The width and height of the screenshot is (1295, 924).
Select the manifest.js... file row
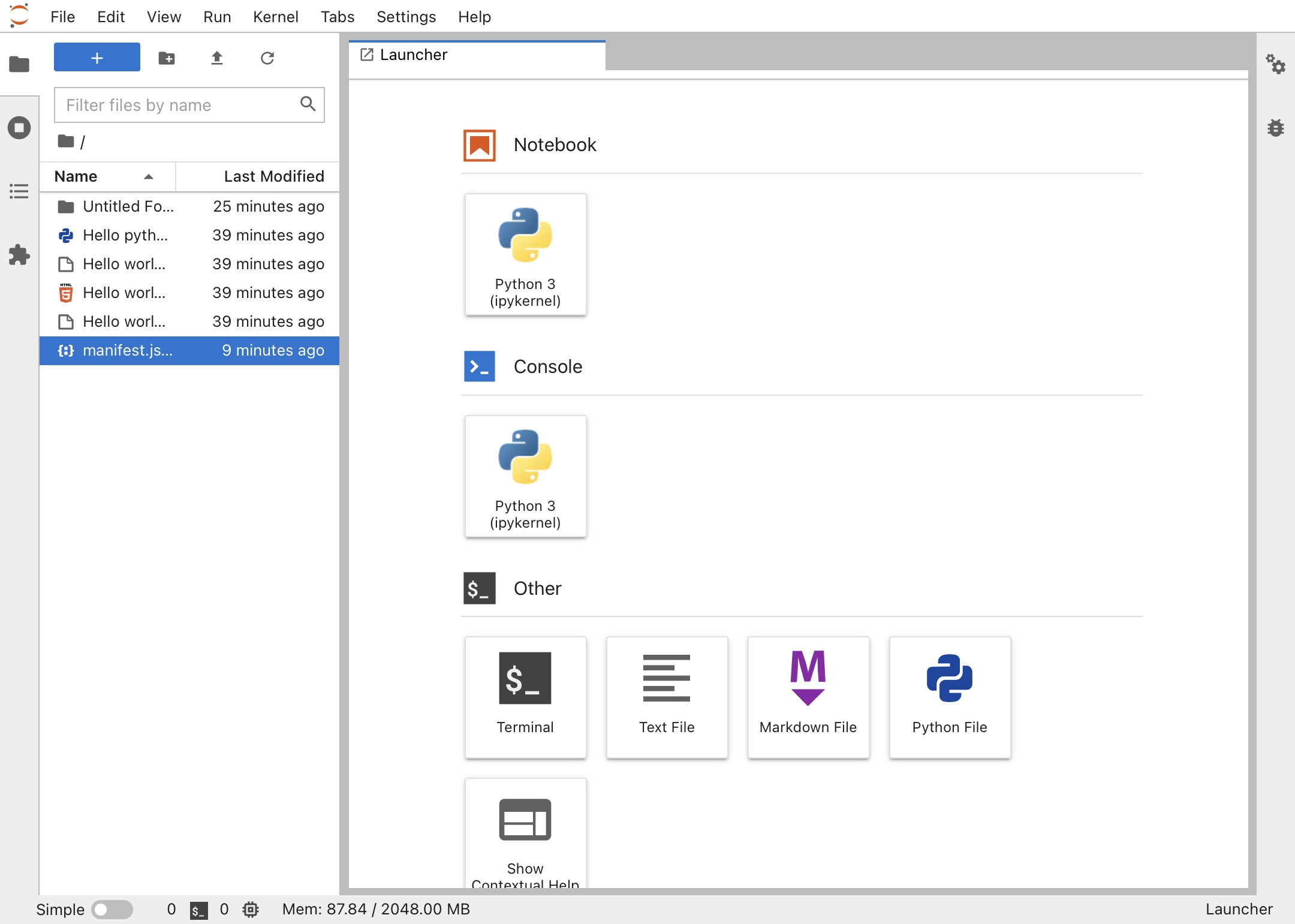(x=189, y=350)
